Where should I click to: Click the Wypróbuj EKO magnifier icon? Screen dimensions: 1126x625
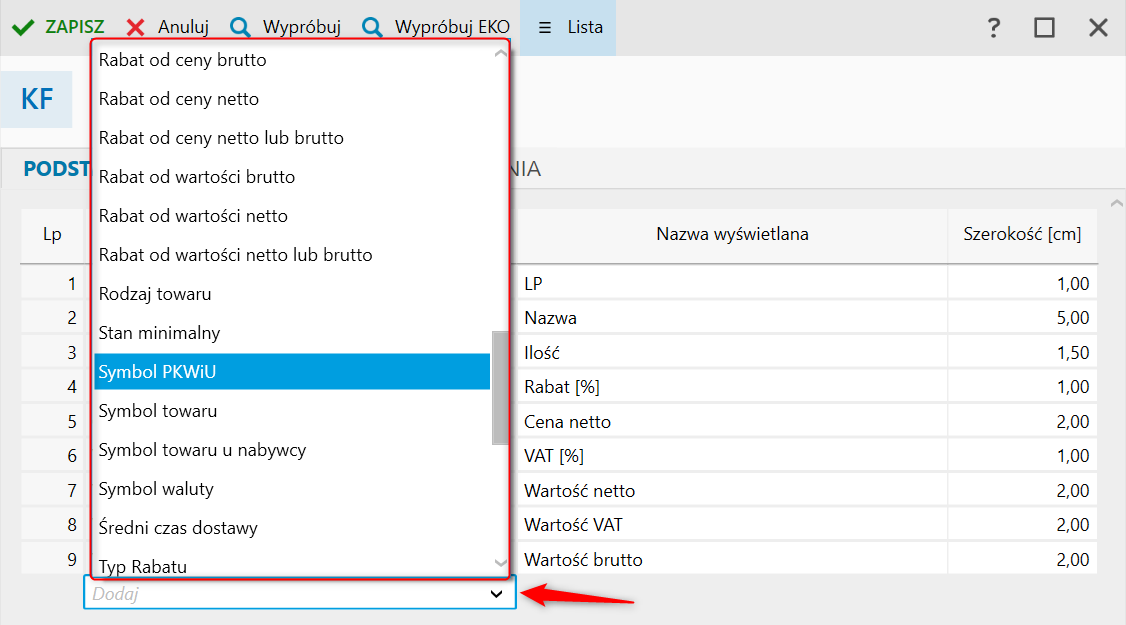[372, 27]
